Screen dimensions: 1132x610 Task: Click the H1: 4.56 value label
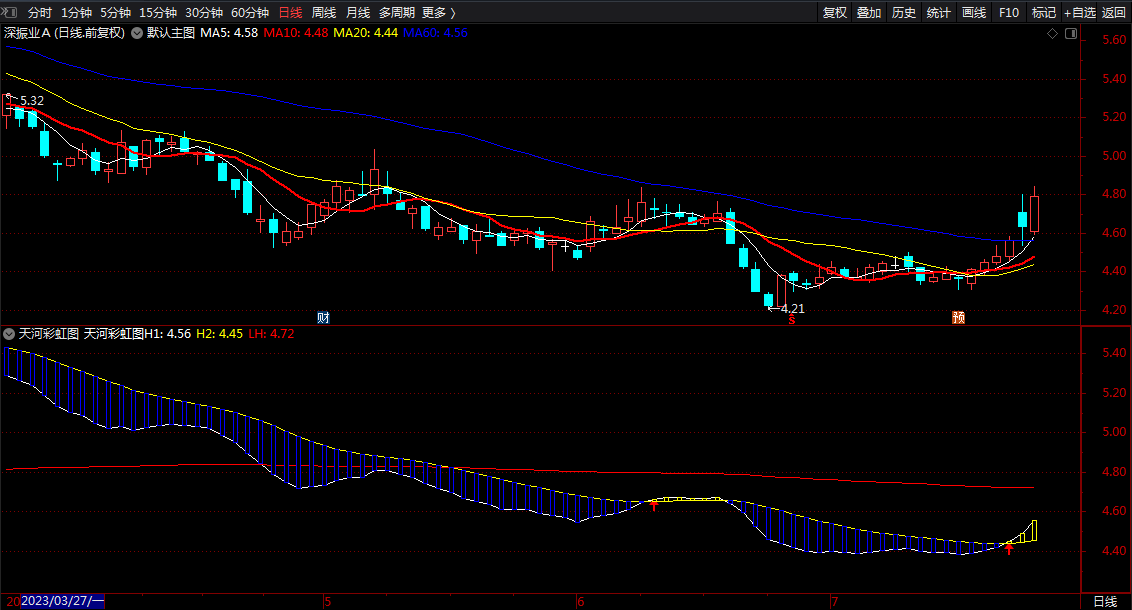pyautogui.click(x=167, y=334)
